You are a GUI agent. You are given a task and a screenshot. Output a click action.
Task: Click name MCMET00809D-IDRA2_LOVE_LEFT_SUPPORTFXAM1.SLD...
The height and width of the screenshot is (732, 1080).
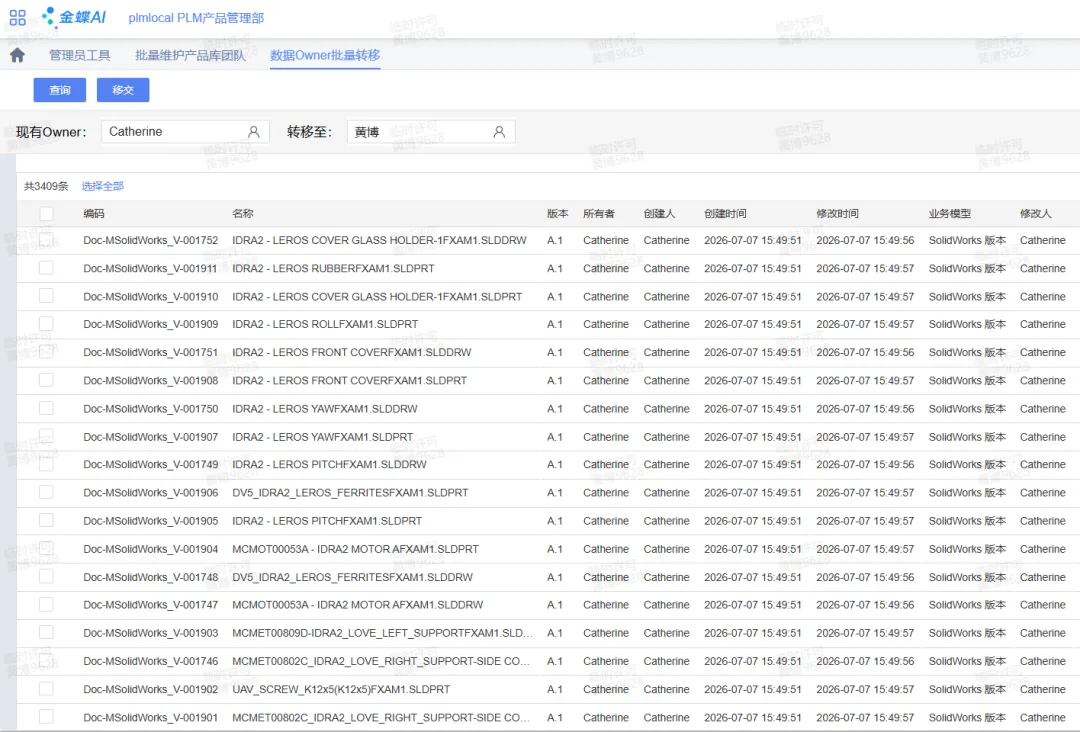point(382,633)
